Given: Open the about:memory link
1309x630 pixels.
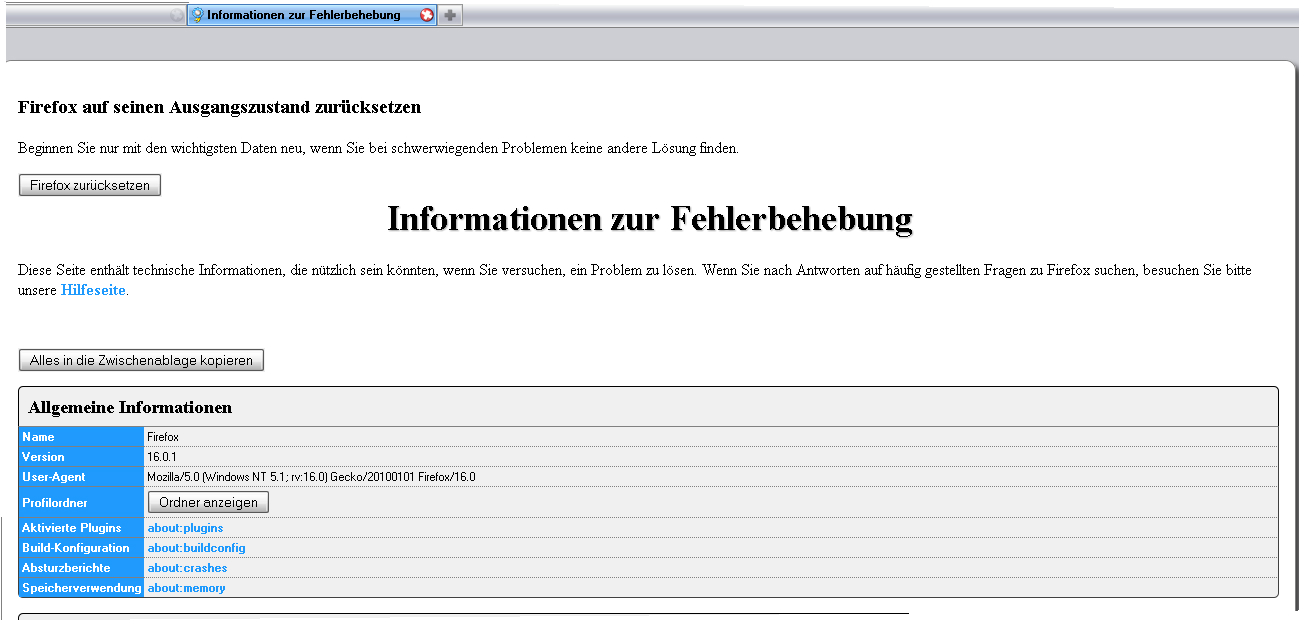Looking at the screenshot, I should coord(186,588).
